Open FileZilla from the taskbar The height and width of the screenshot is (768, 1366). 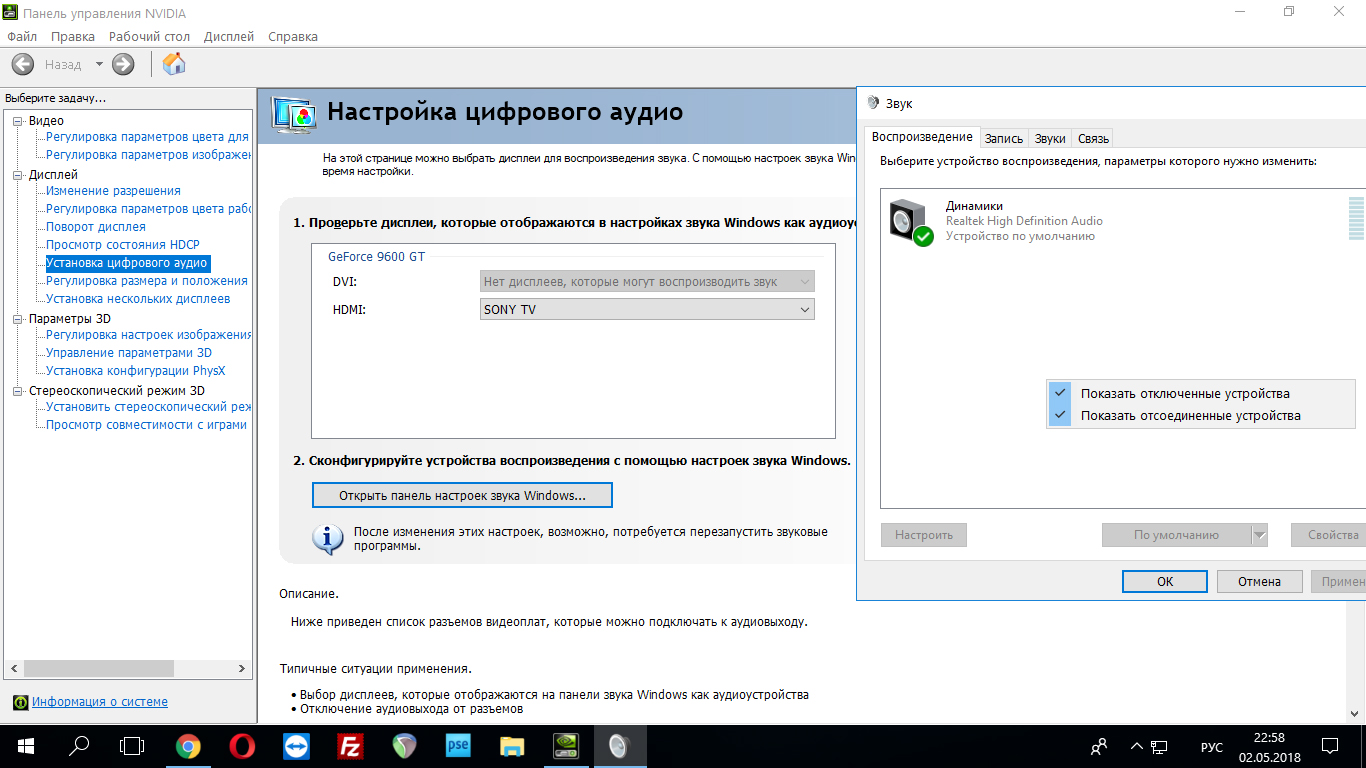coord(350,746)
